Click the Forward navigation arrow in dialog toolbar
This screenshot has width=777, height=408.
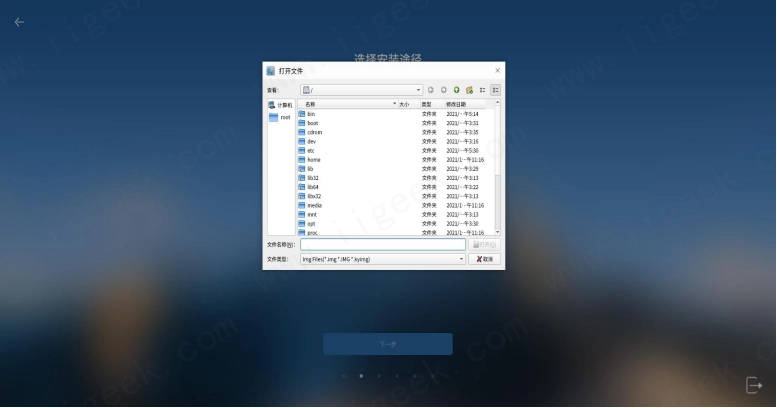[443, 90]
